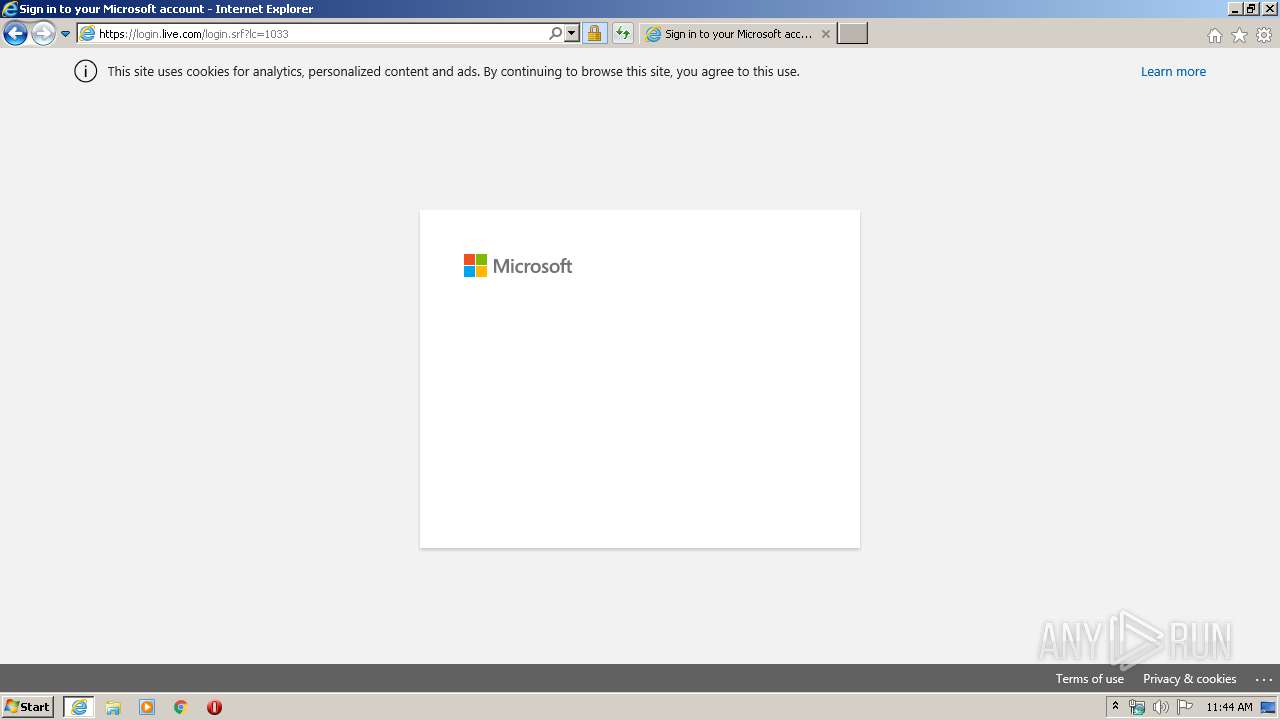The width and height of the screenshot is (1280, 720).
Task: Click the network tray icon
Action: pyautogui.click(x=1137, y=707)
